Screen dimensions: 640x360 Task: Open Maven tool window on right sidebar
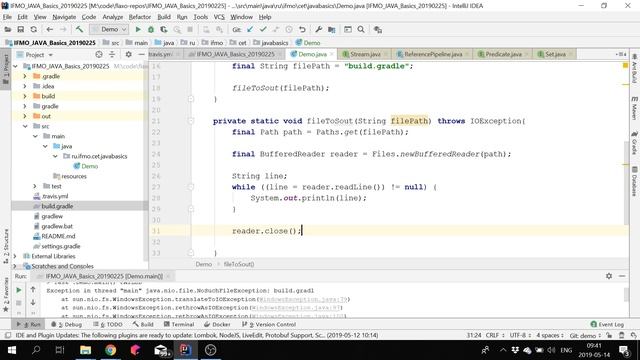[x=634, y=108]
